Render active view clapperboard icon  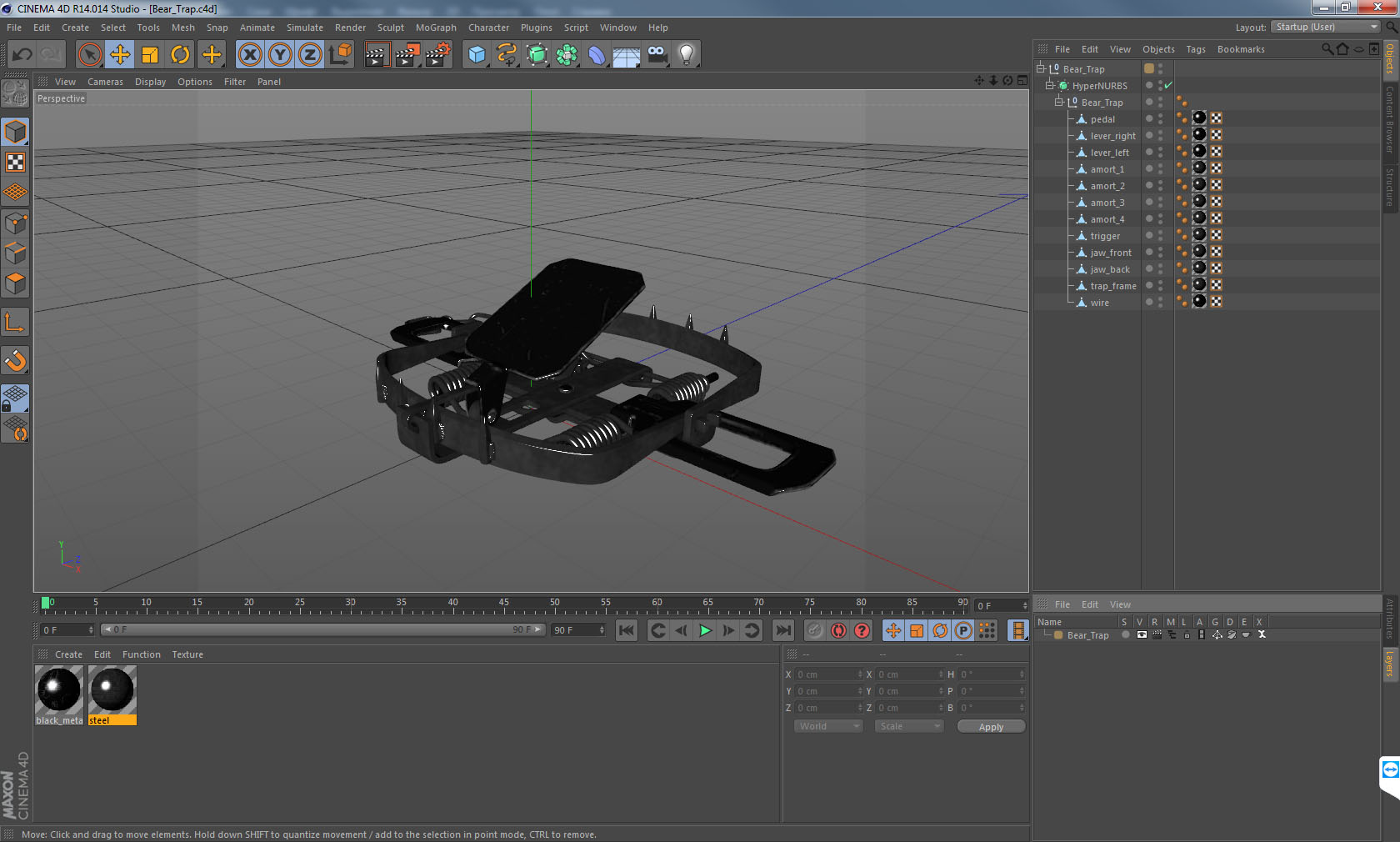[377, 55]
